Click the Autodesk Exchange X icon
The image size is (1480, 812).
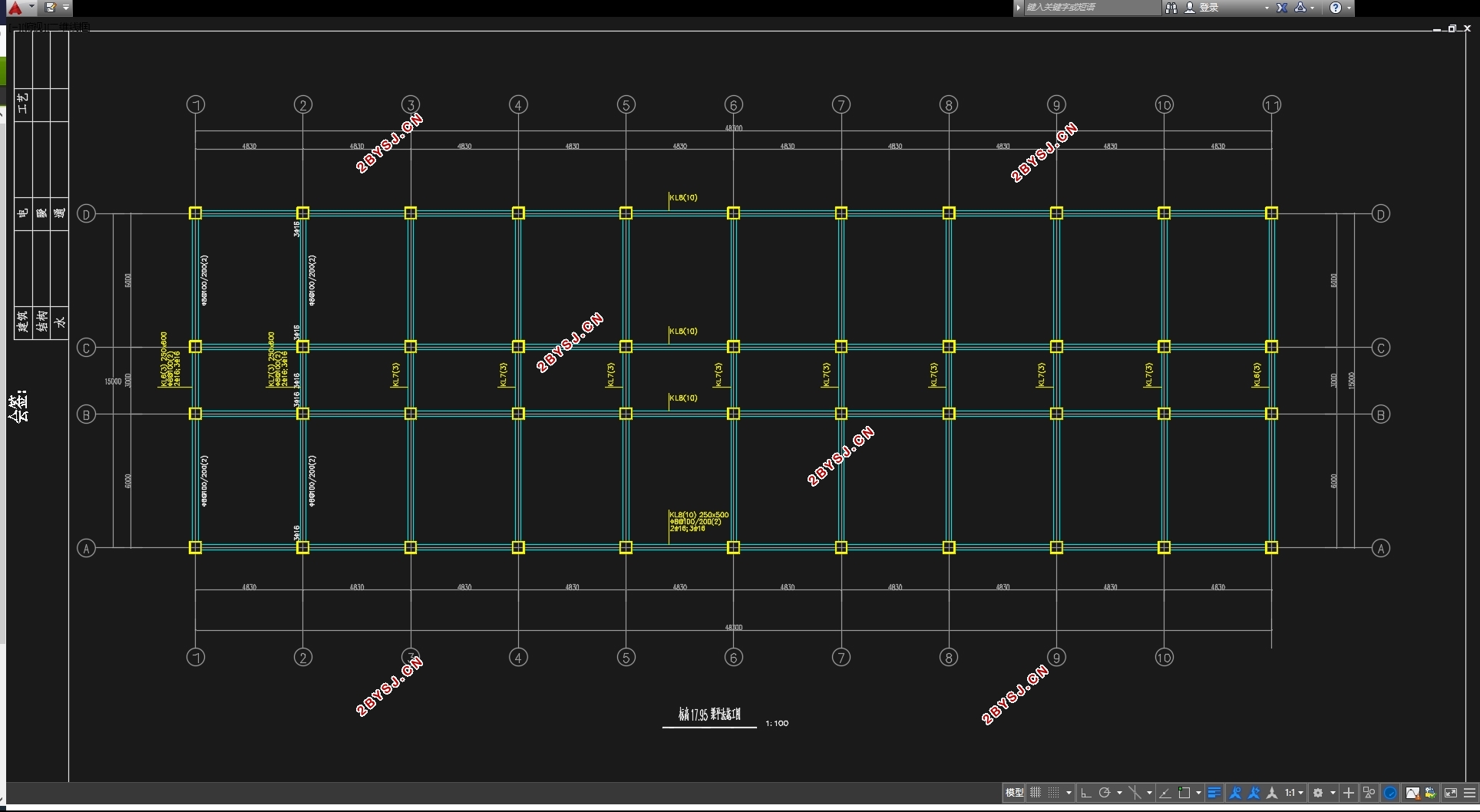coord(1282,8)
